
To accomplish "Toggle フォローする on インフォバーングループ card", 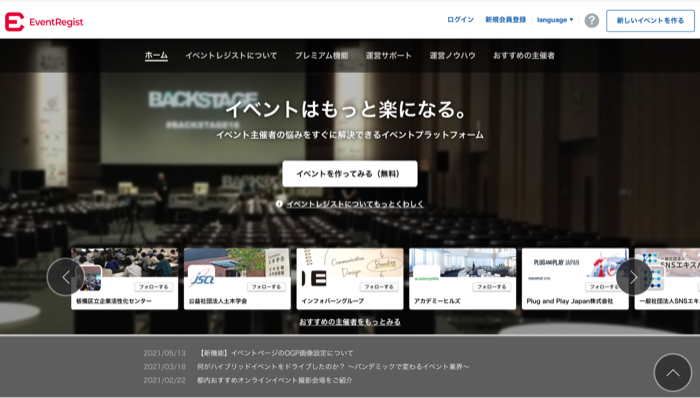I will pyautogui.click(x=379, y=286).
